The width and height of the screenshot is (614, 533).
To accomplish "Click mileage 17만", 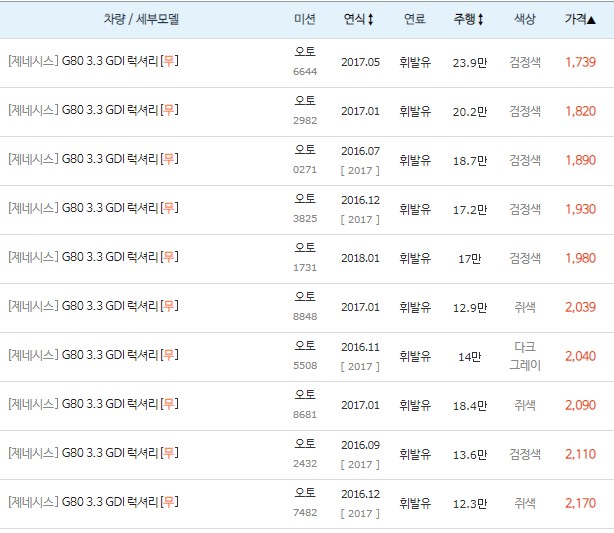I will click(470, 258).
